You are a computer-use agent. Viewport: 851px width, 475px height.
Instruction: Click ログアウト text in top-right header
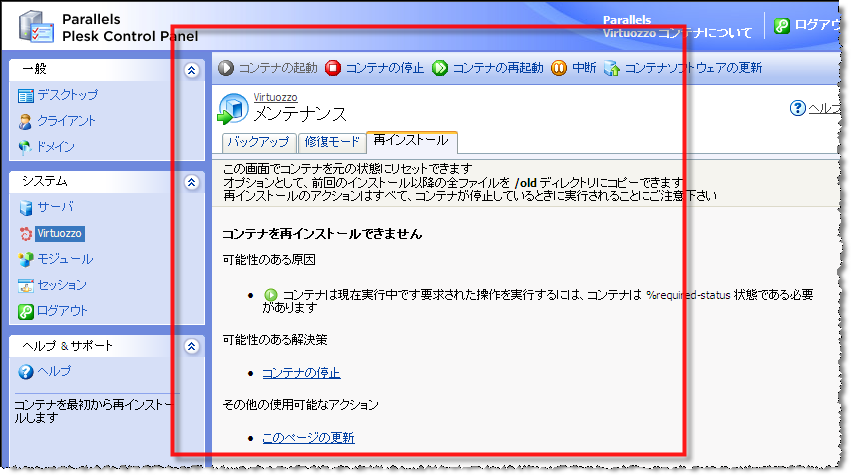(817, 25)
